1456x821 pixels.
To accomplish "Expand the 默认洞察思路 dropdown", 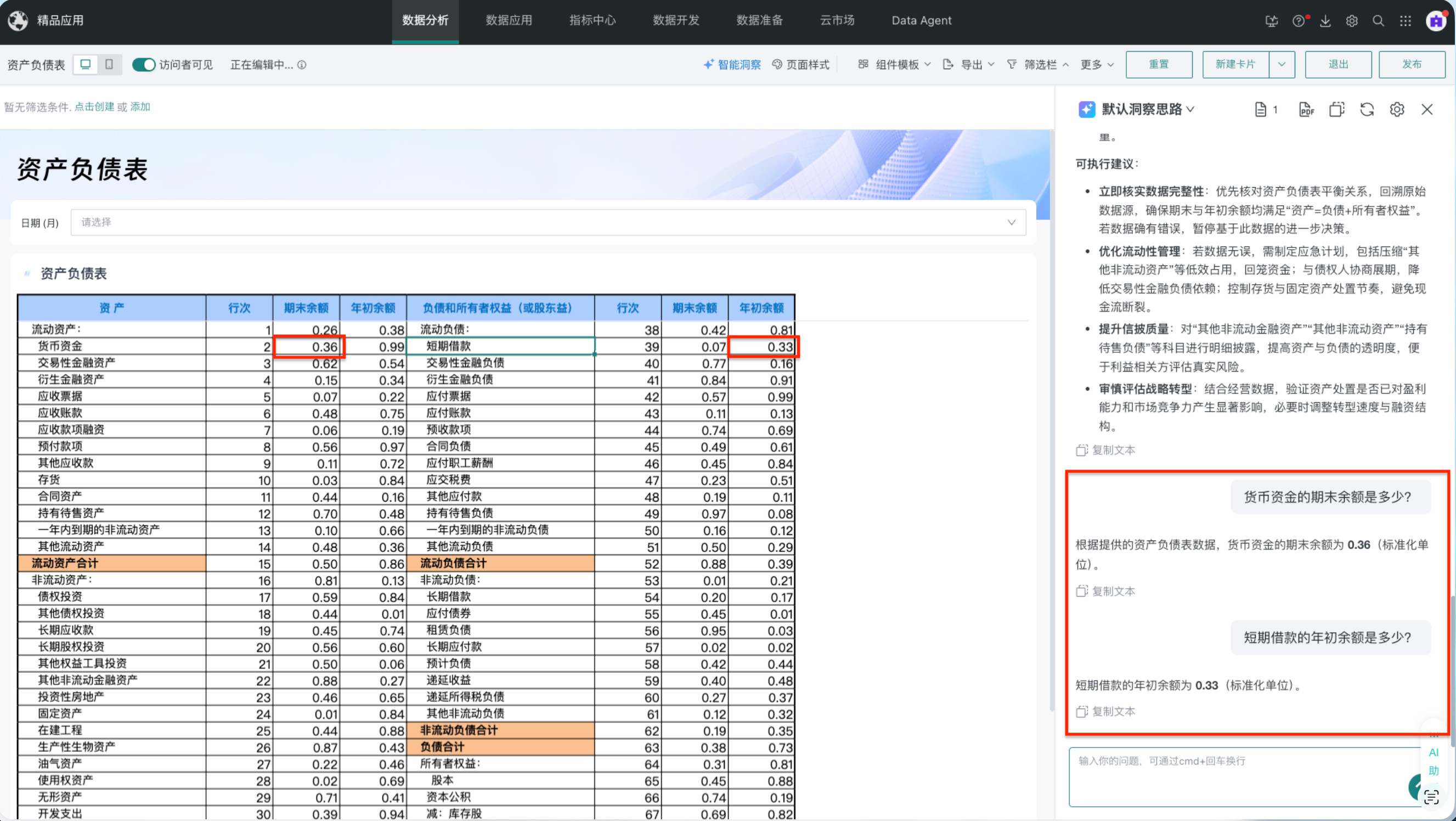I will [1190, 109].
